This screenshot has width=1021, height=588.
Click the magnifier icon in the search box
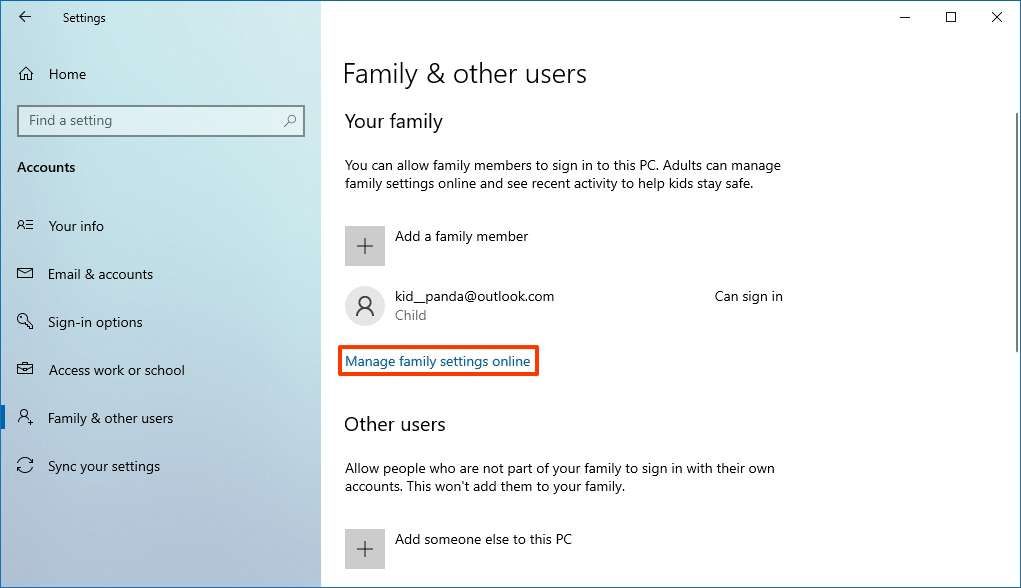[289, 120]
